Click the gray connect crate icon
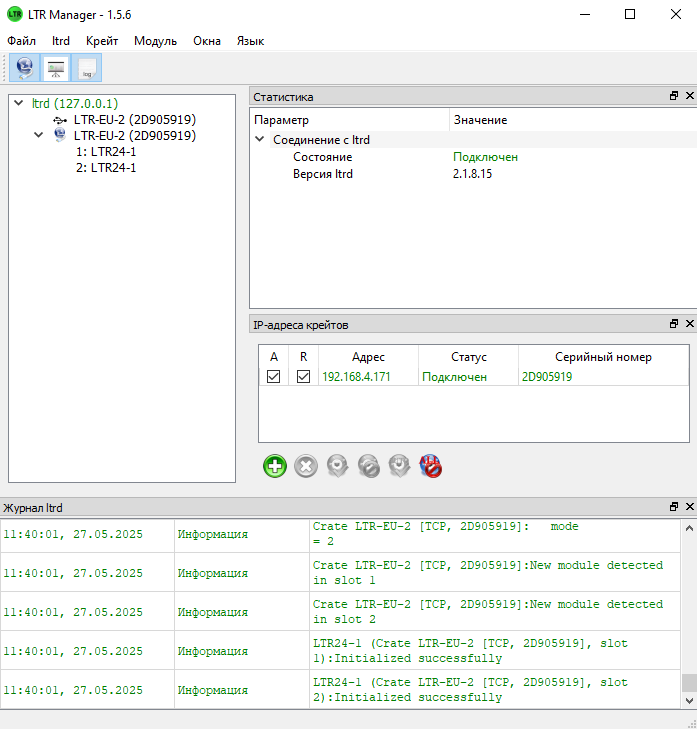 (x=337, y=466)
